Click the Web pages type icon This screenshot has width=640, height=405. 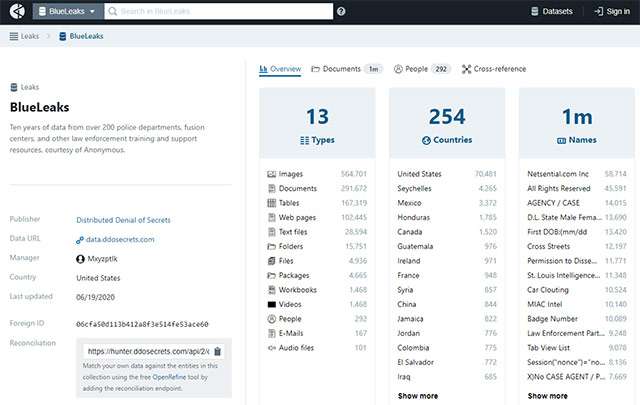271,218
